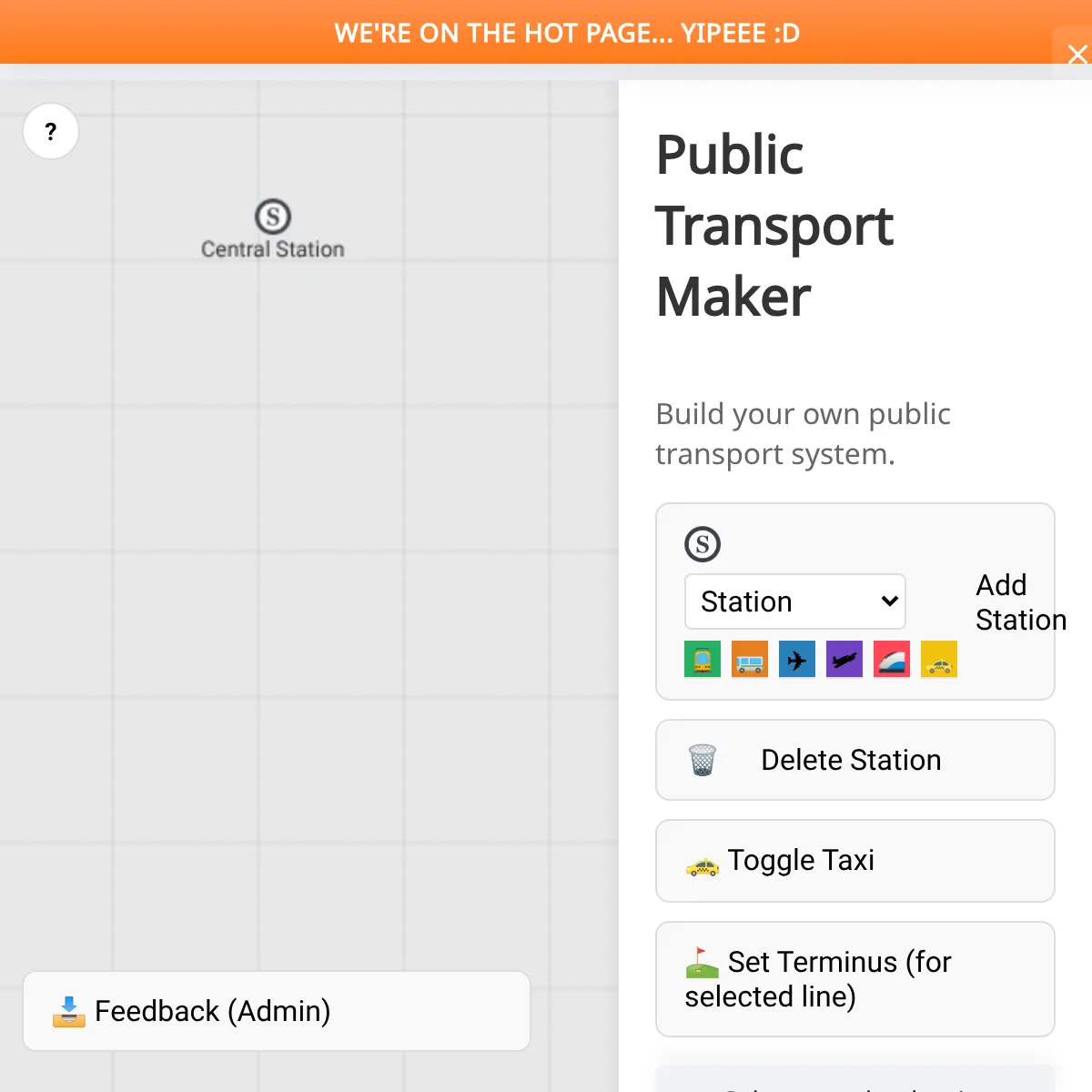Dismiss the orange hot page banner
The height and width of the screenshot is (1092, 1092).
point(1077,55)
